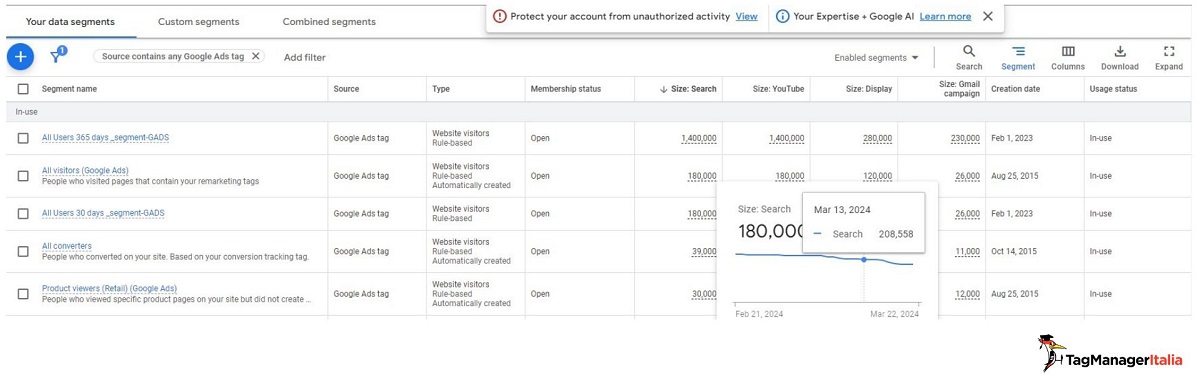This screenshot has height=388, width=1200.
Task: Switch to Combined segments tab
Action: 329,21
